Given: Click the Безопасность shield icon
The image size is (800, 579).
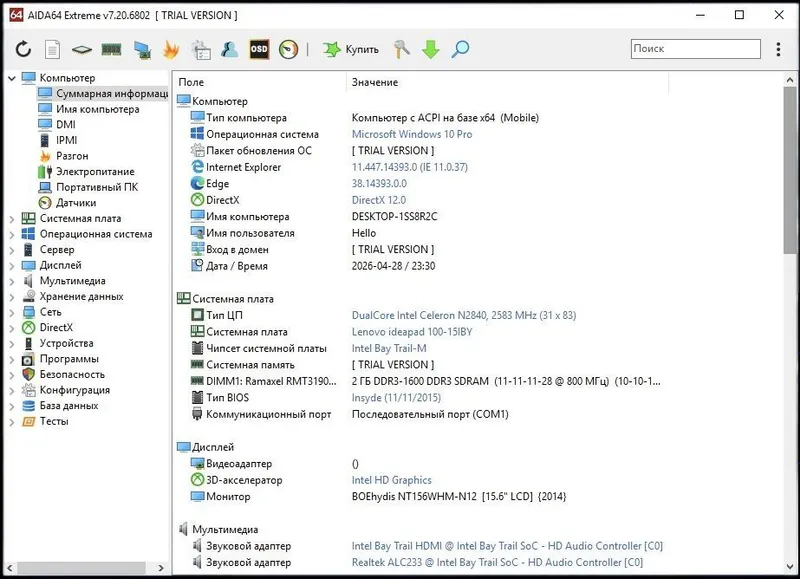Looking at the screenshot, I should (x=29, y=374).
